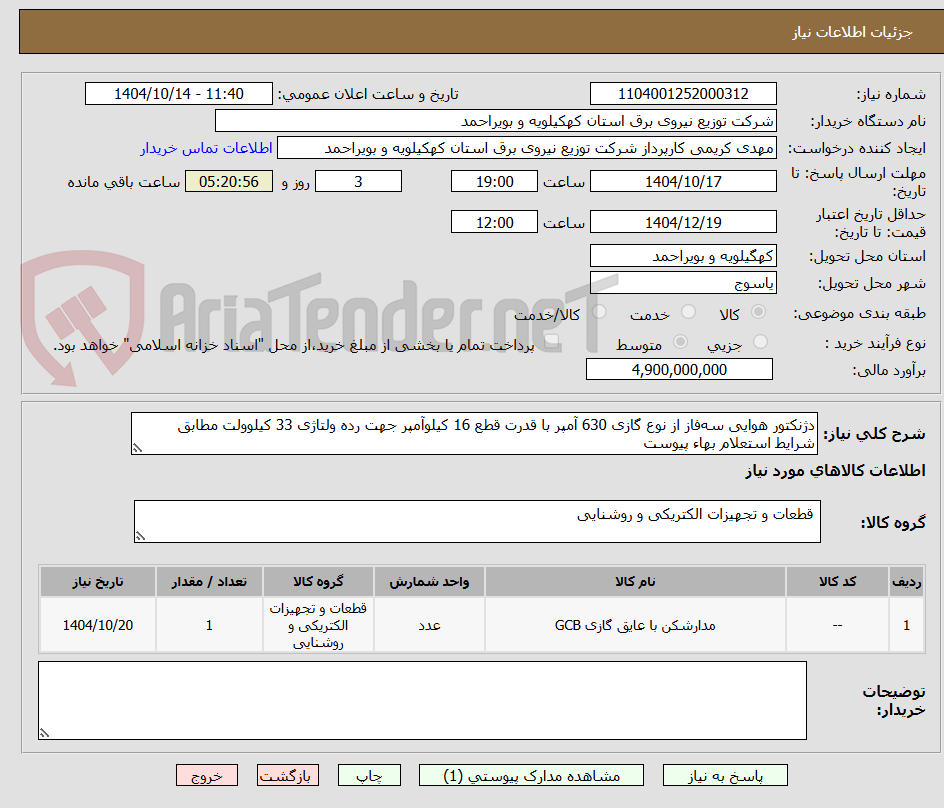Click the remaining time counter 05:20:56
The image size is (944, 808).
pyautogui.click(x=228, y=181)
